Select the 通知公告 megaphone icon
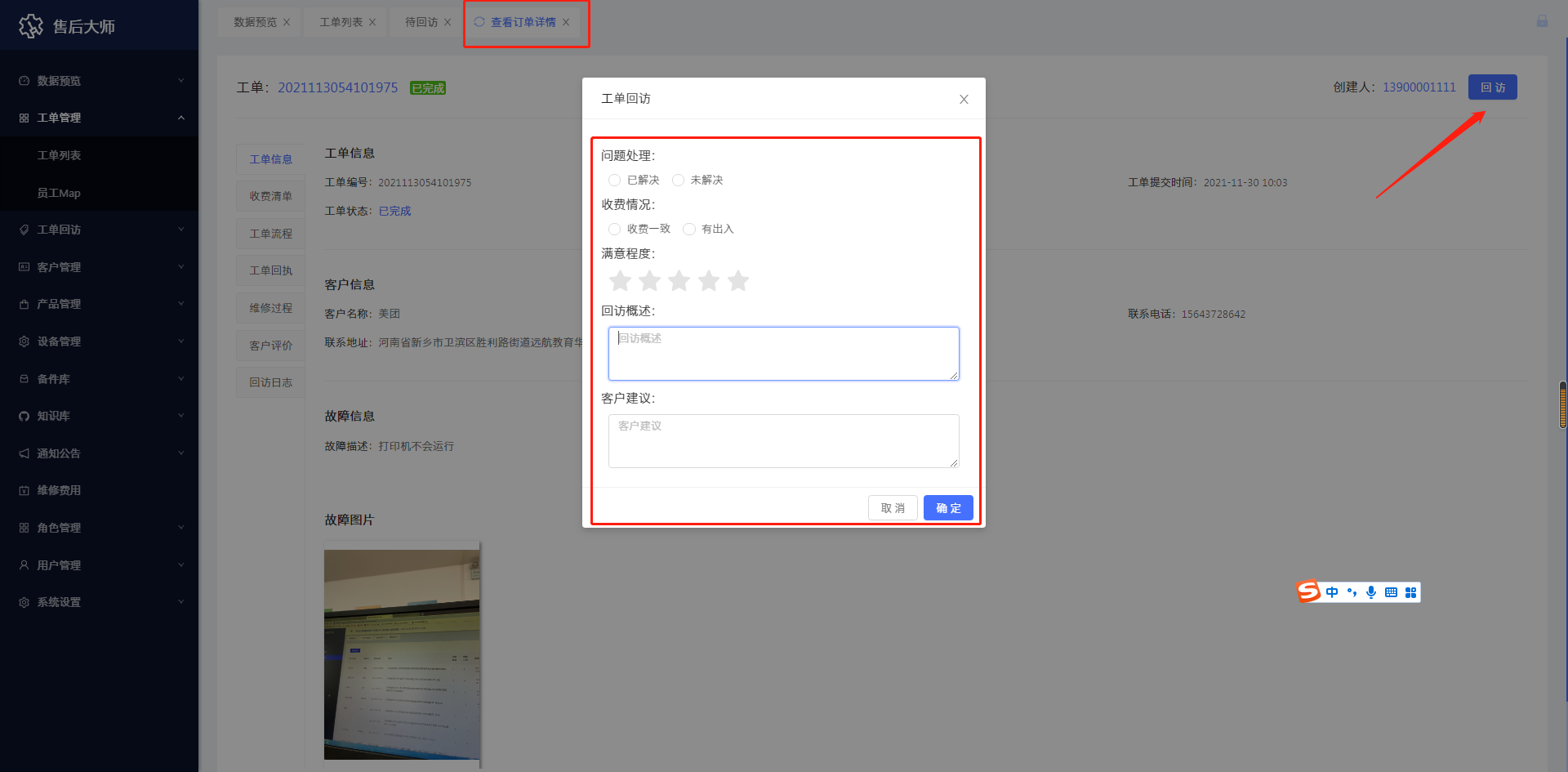The width and height of the screenshot is (1568, 772). coord(24,453)
